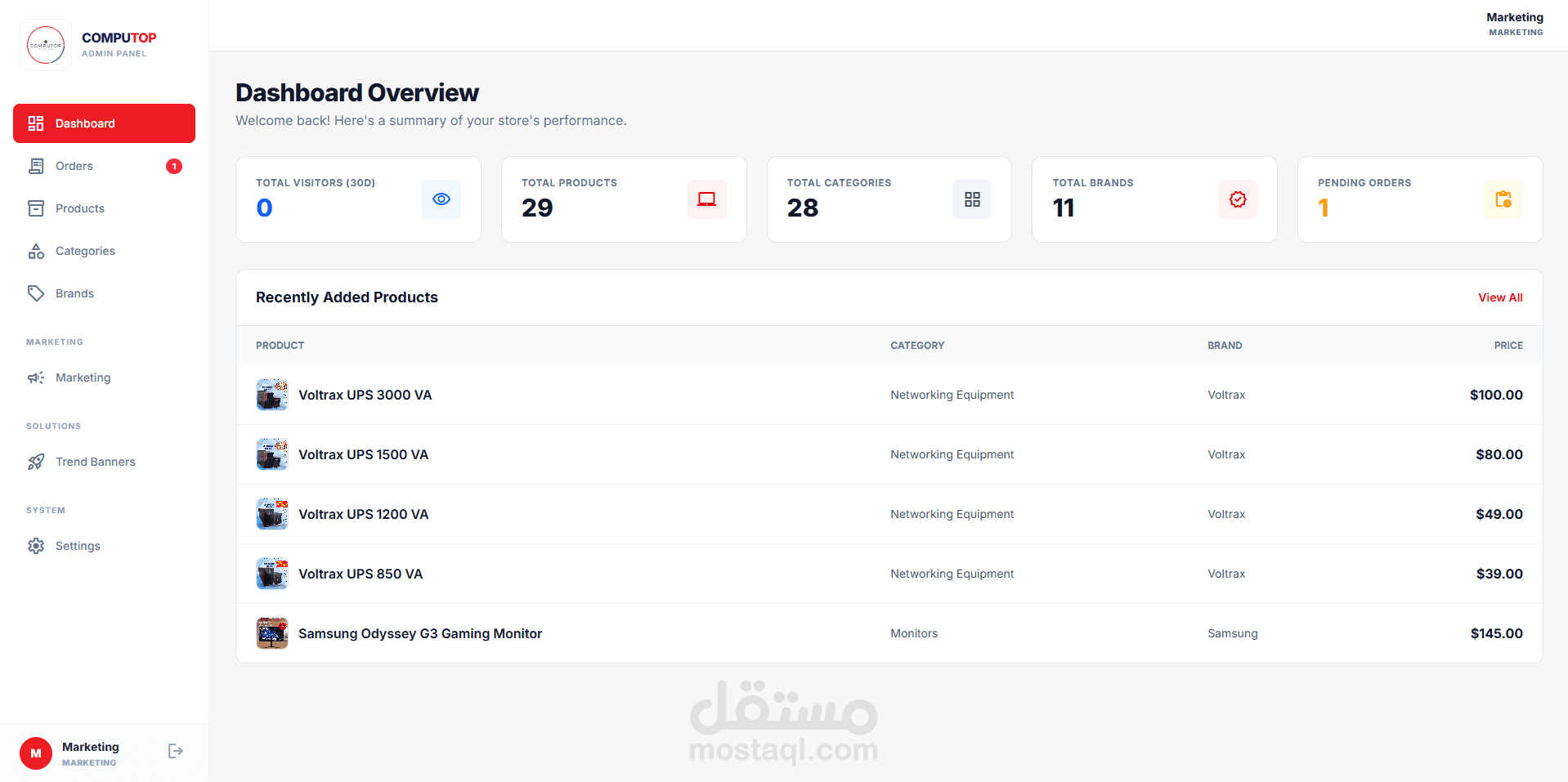This screenshot has width=1568, height=782.
Task: Click the Samsung brand cell
Action: (1233, 633)
